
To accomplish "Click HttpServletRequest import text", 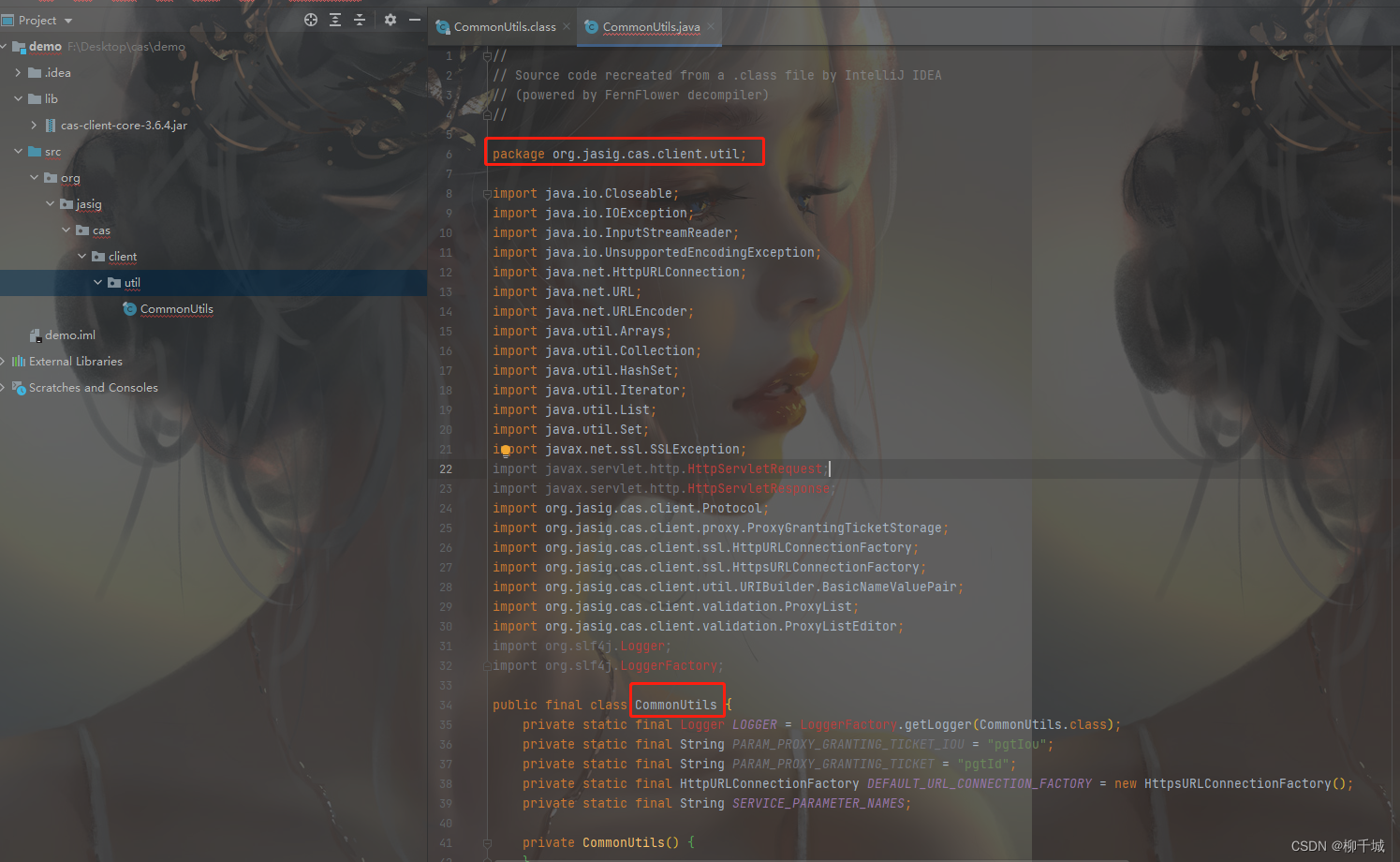I will click(755, 469).
